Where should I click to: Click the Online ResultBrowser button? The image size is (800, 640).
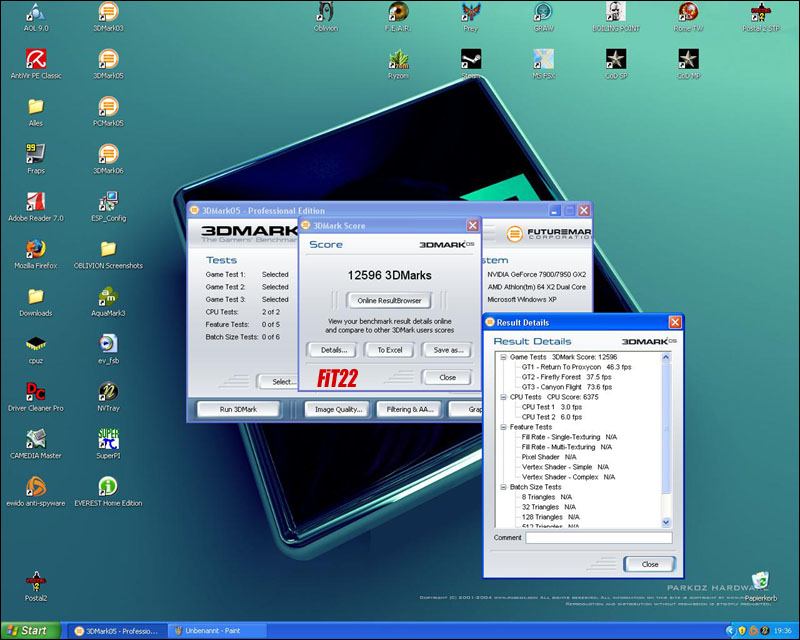pyautogui.click(x=389, y=301)
